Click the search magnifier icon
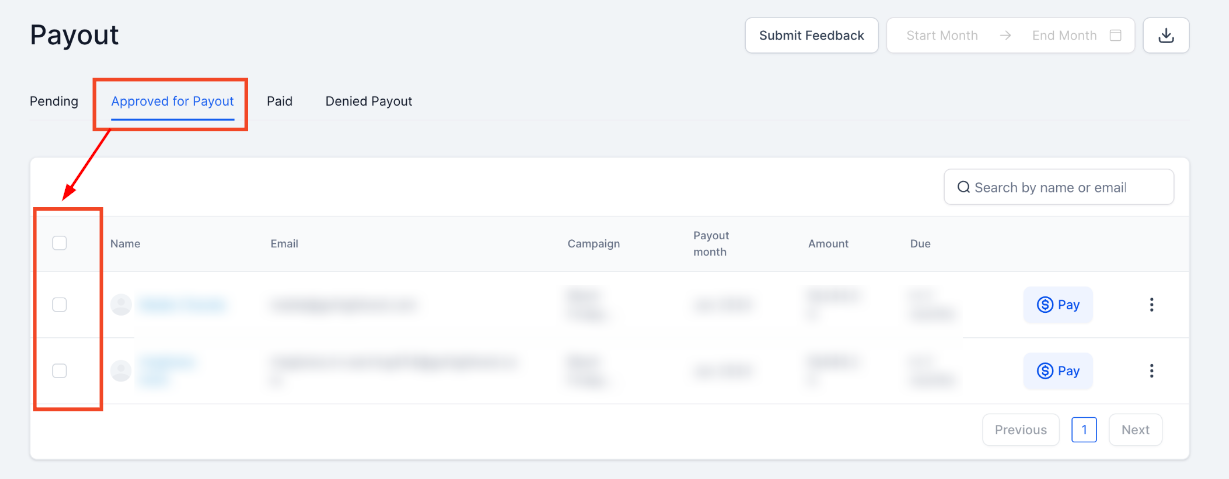 tap(964, 187)
